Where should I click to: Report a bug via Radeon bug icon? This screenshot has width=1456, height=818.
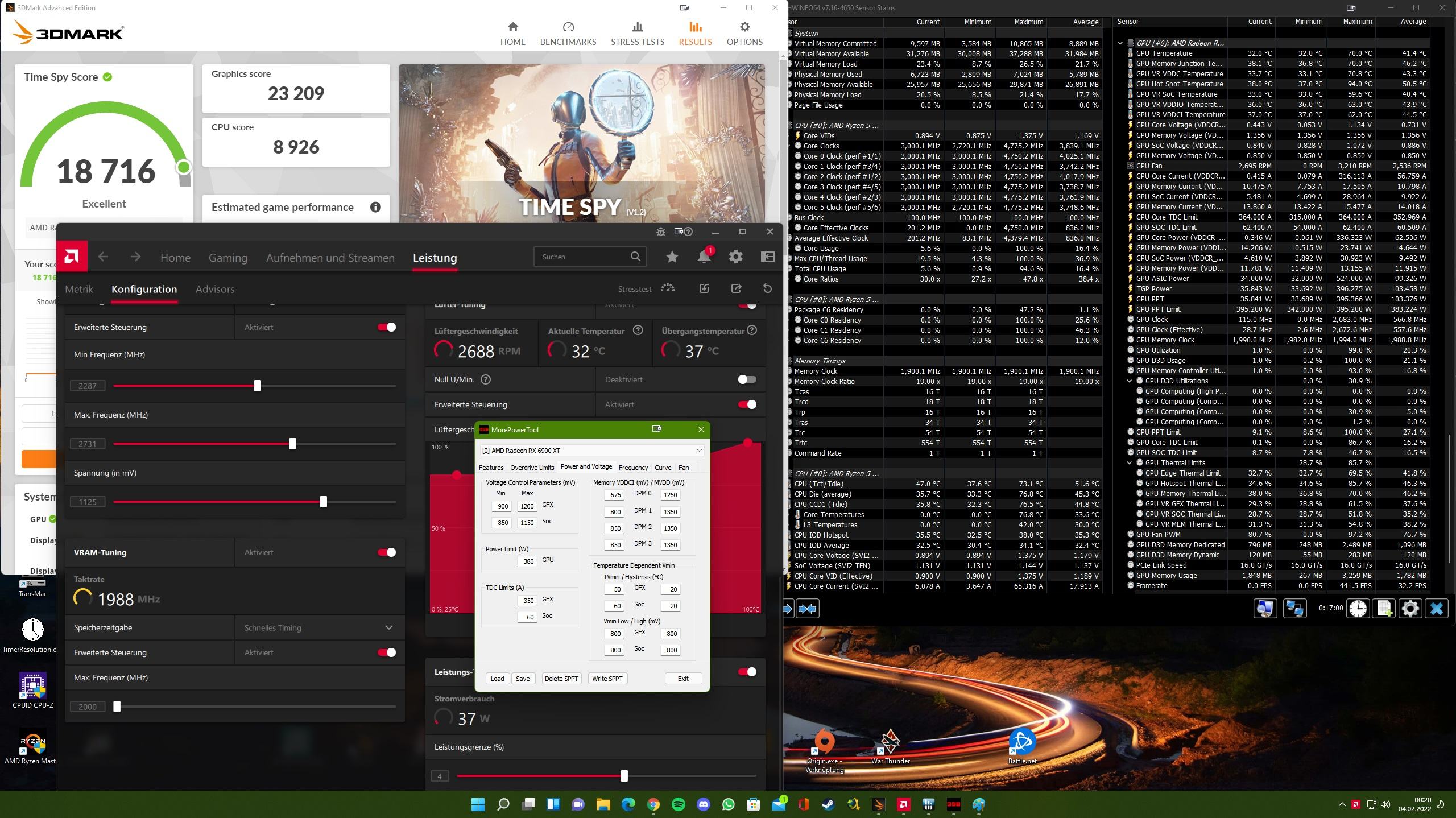coord(660,232)
